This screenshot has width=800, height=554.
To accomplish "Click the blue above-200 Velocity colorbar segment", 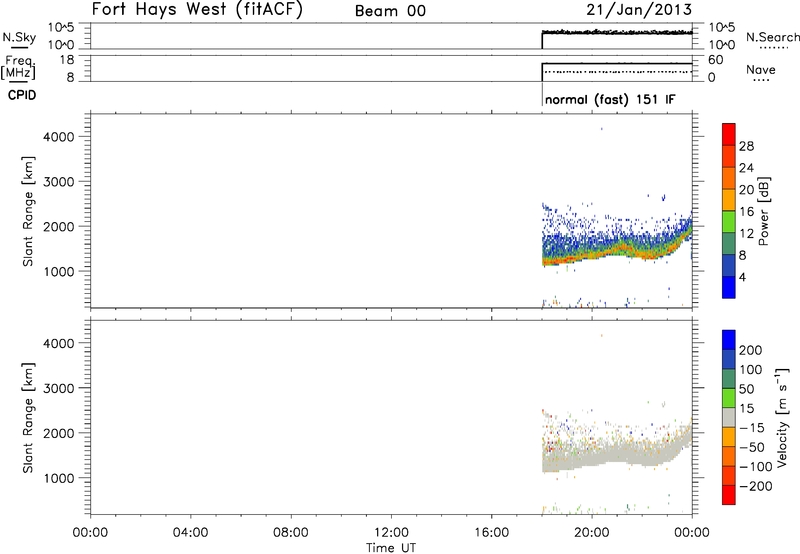I will (x=729, y=340).
